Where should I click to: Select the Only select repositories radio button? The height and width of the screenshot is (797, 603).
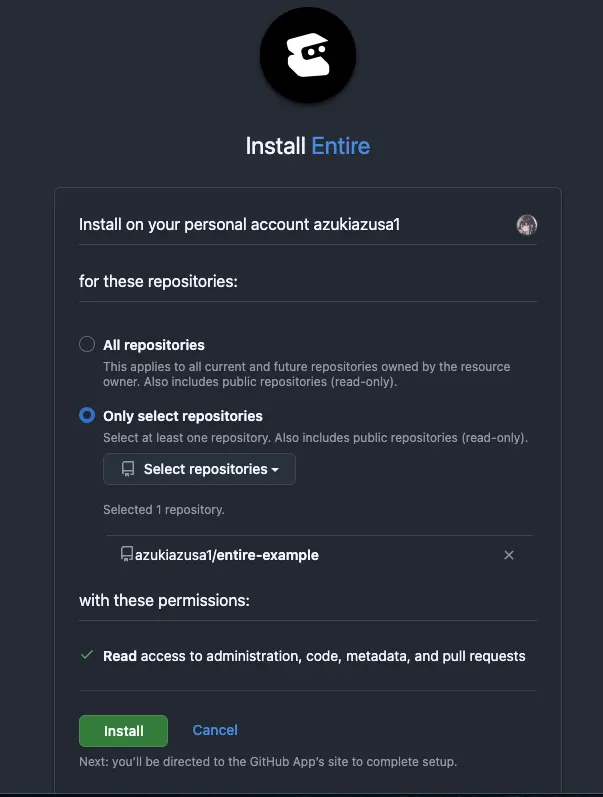point(87,415)
